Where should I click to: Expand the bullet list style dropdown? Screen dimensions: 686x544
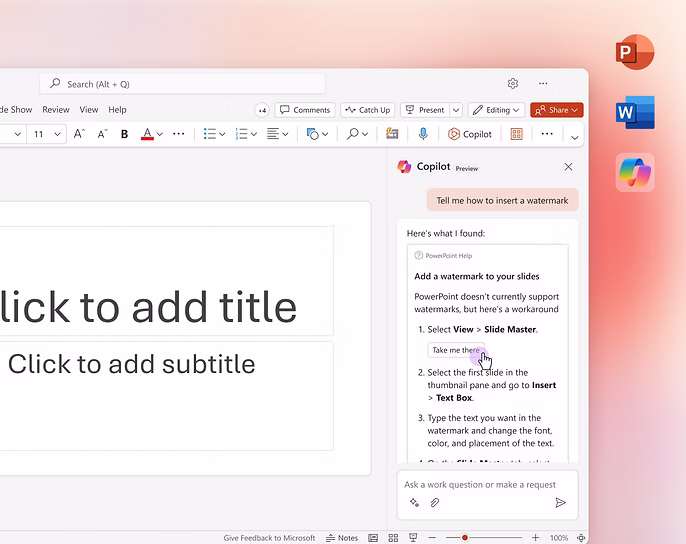[222, 134]
